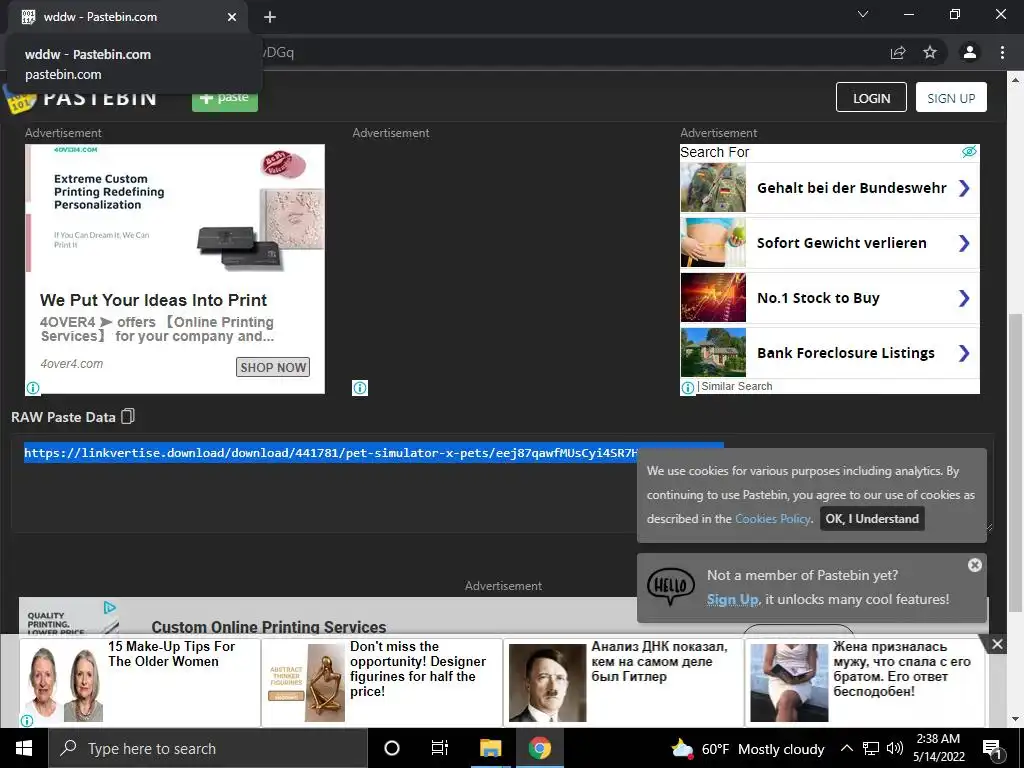Image resolution: width=1024 pixels, height=768 pixels.
Task: Click the scrollbar down arrow
Action: [x=1015, y=720]
